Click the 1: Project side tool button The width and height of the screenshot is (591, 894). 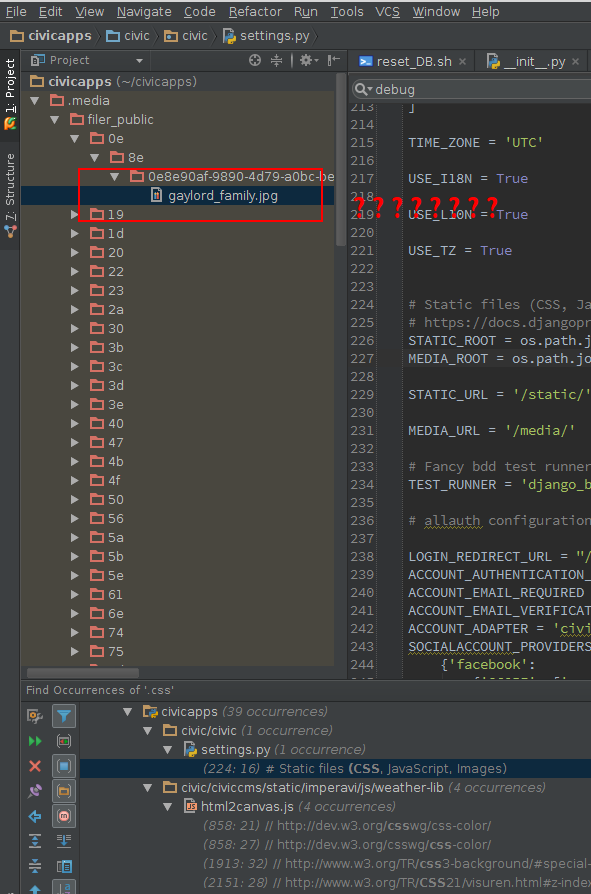[10, 93]
